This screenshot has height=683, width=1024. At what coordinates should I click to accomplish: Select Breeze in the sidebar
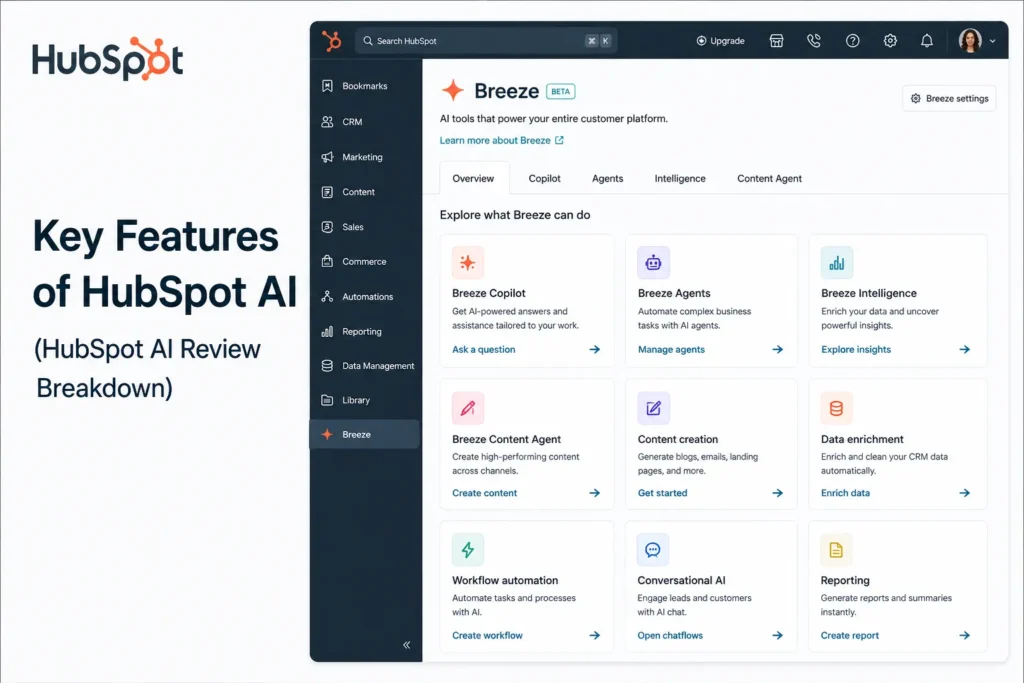click(x=364, y=434)
